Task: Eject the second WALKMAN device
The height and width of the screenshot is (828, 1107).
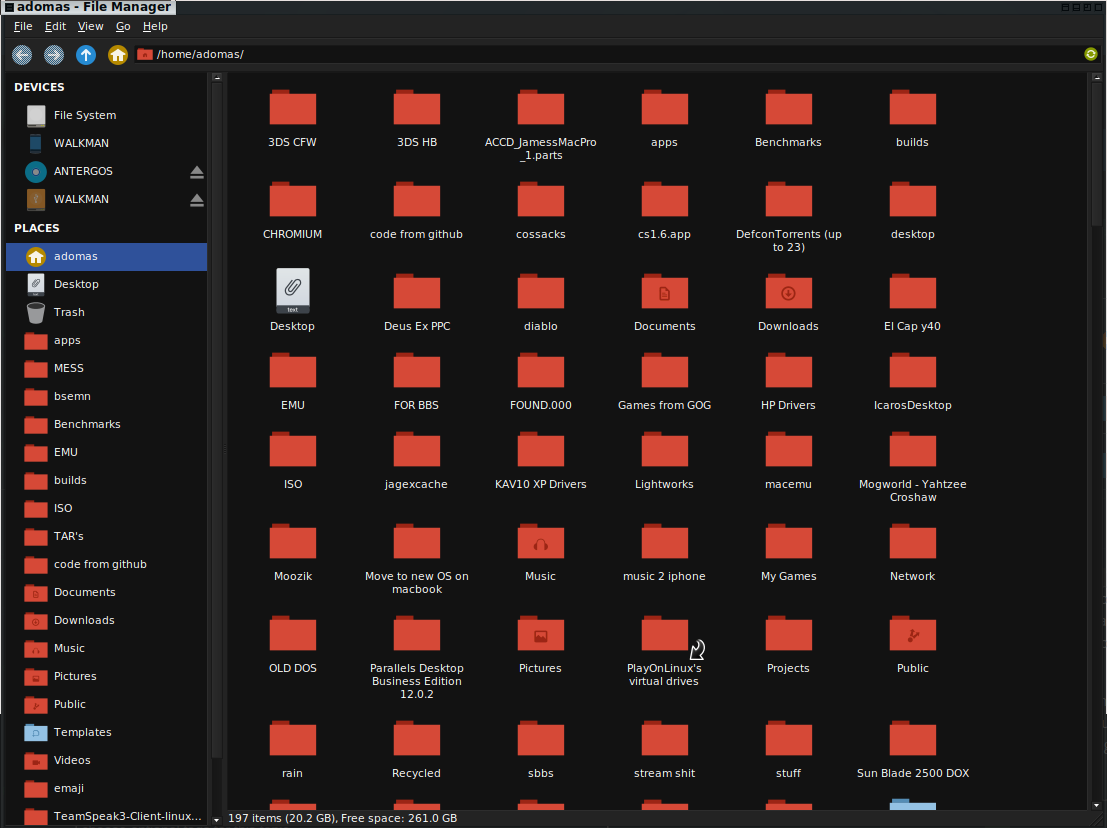Action: point(197,200)
